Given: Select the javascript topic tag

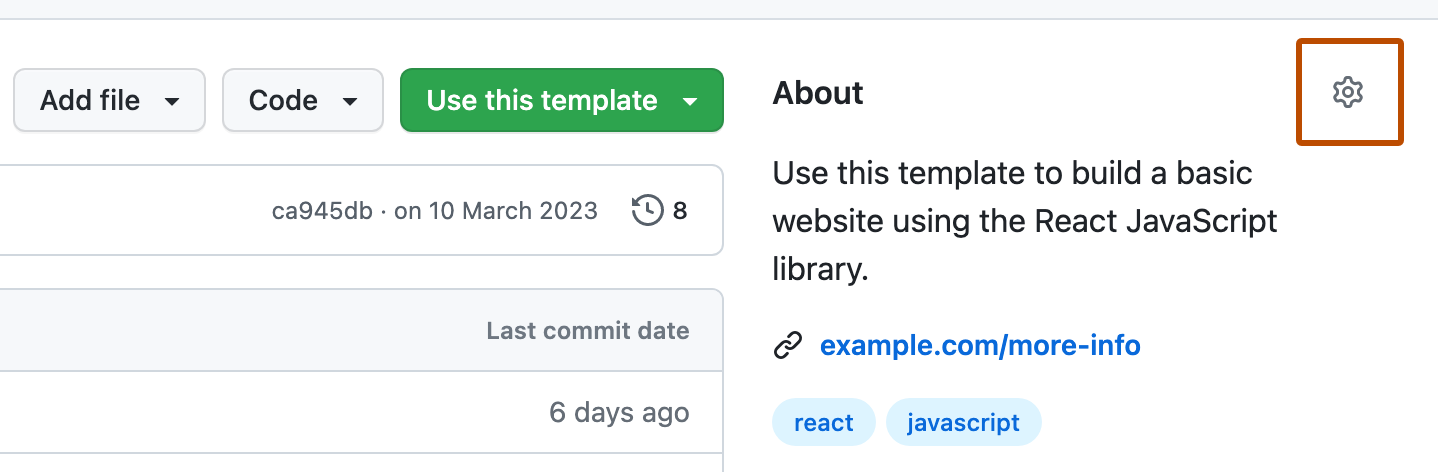Looking at the screenshot, I should coord(963,423).
